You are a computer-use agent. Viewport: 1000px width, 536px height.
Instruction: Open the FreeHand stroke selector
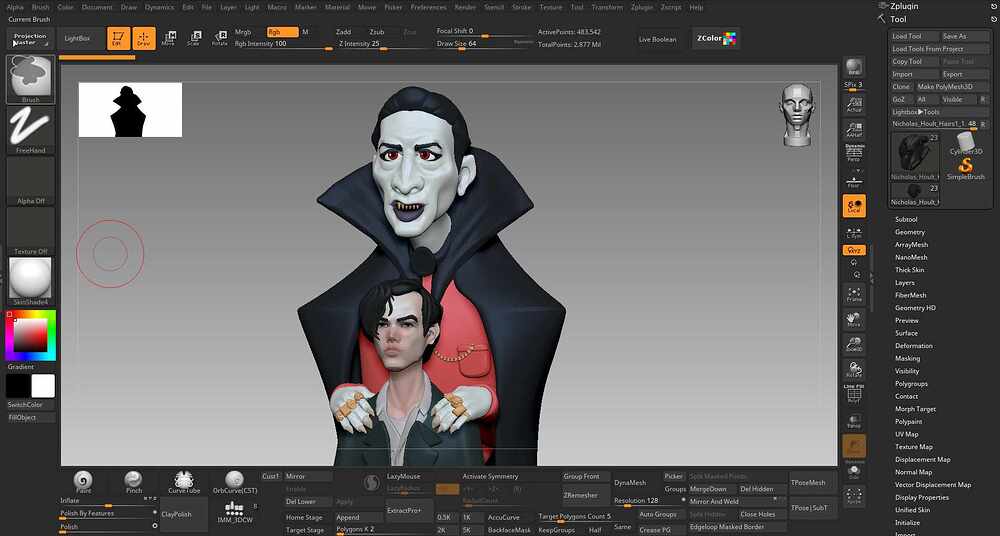click(30, 130)
